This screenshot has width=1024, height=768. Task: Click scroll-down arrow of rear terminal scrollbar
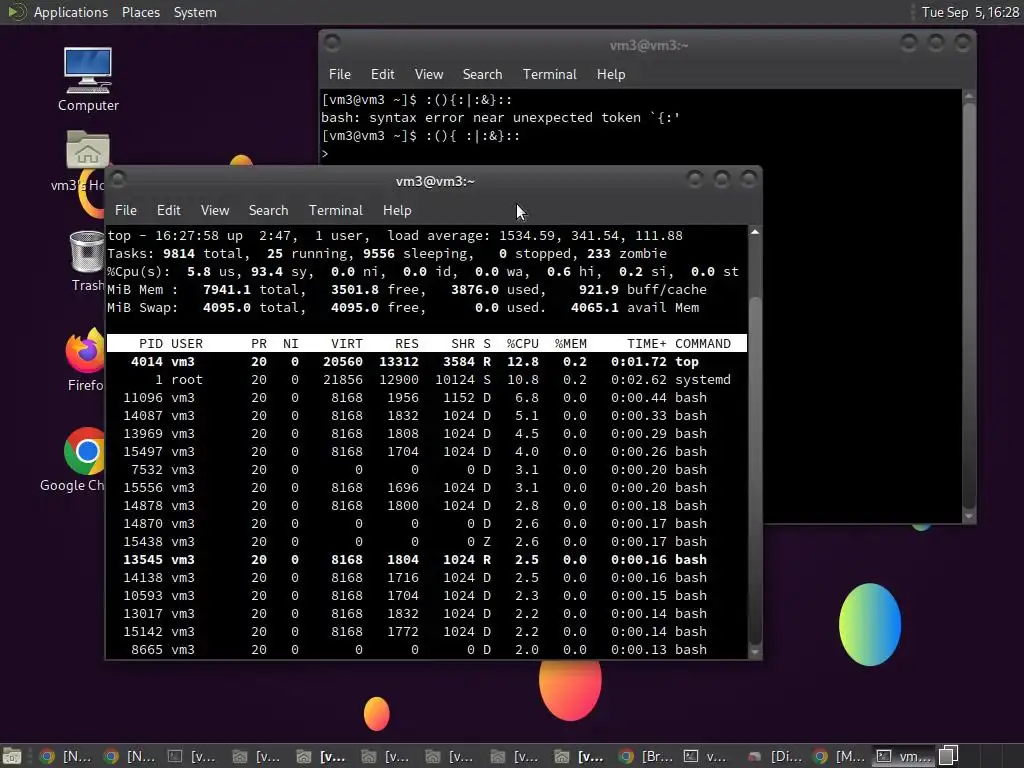pos(969,516)
